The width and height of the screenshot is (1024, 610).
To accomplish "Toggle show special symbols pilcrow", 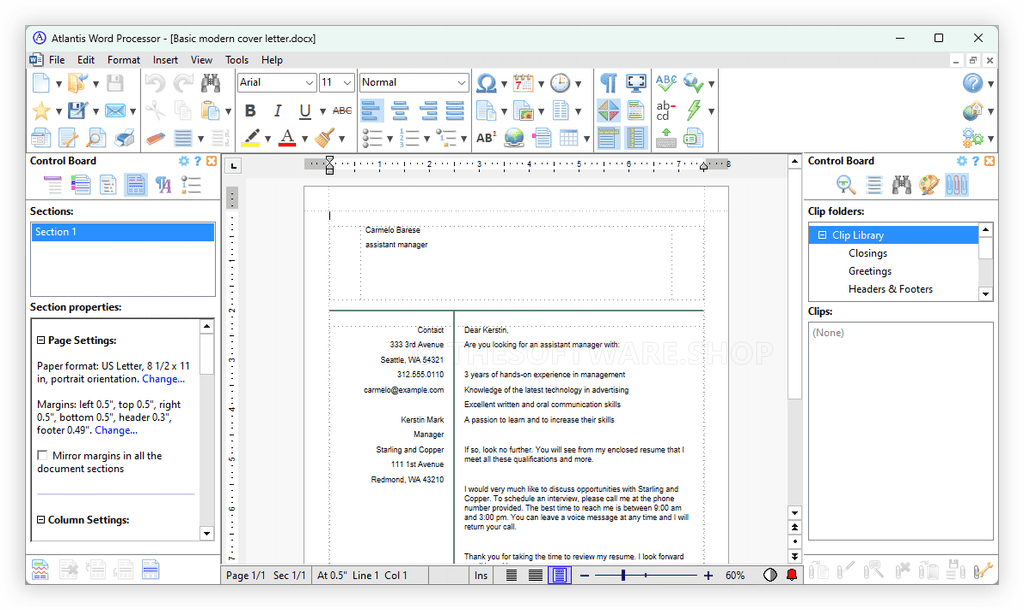I will pos(608,83).
